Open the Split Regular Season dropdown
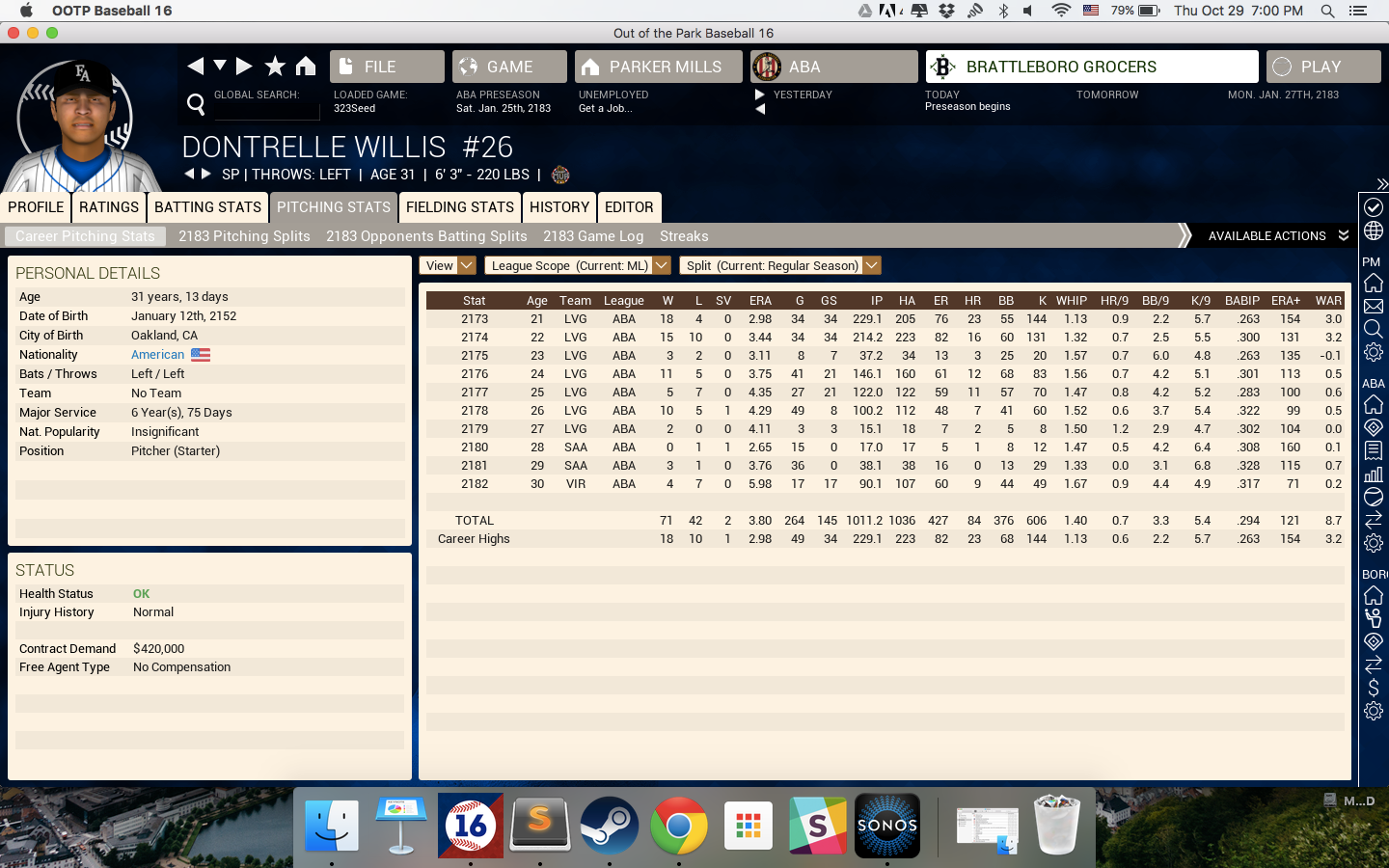Screen dimensions: 1389x868 tap(780, 265)
